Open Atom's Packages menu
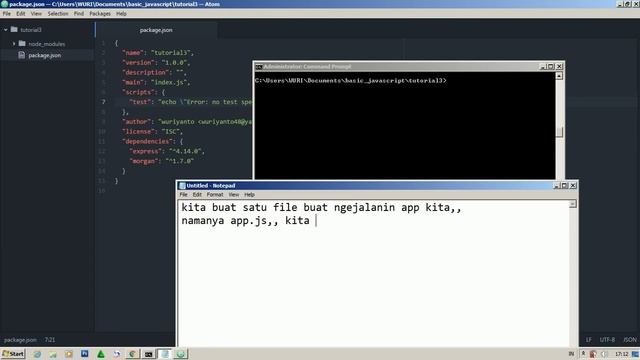This screenshot has height=360, width=640. pos(100,13)
